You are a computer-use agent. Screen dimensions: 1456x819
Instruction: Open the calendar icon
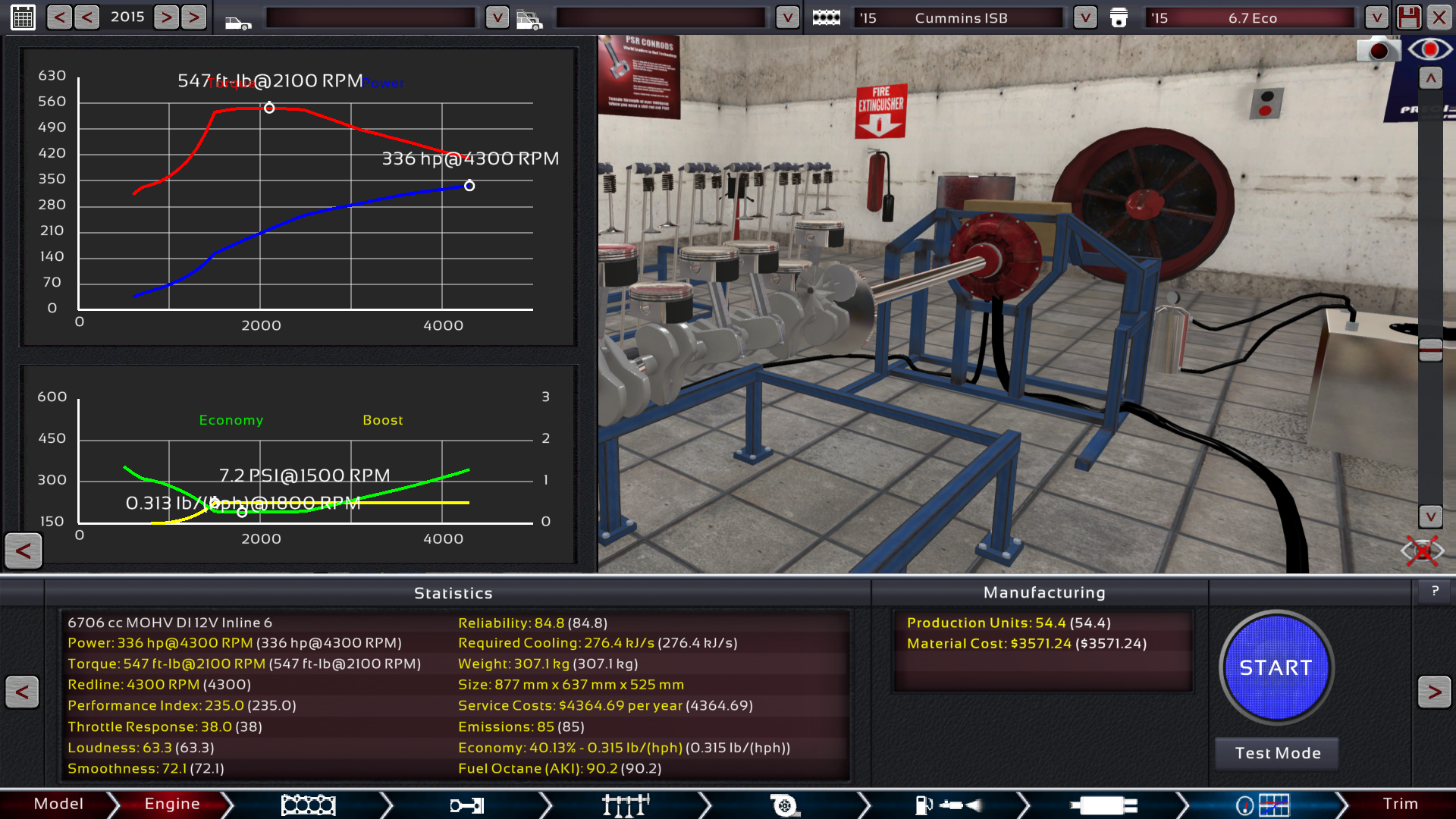pyautogui.click(x=23, y=17)
